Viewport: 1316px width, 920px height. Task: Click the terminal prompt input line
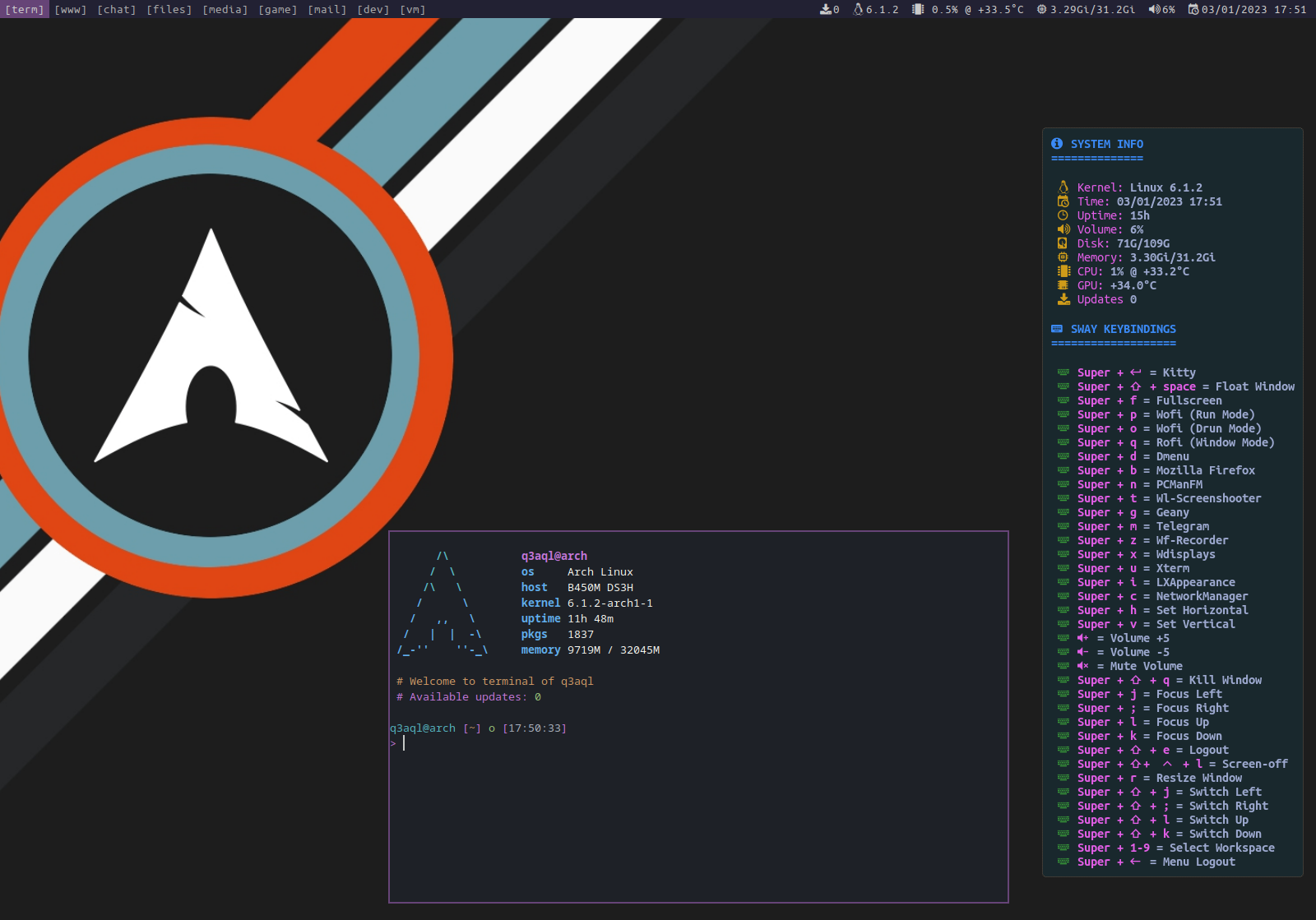[699, 743]
